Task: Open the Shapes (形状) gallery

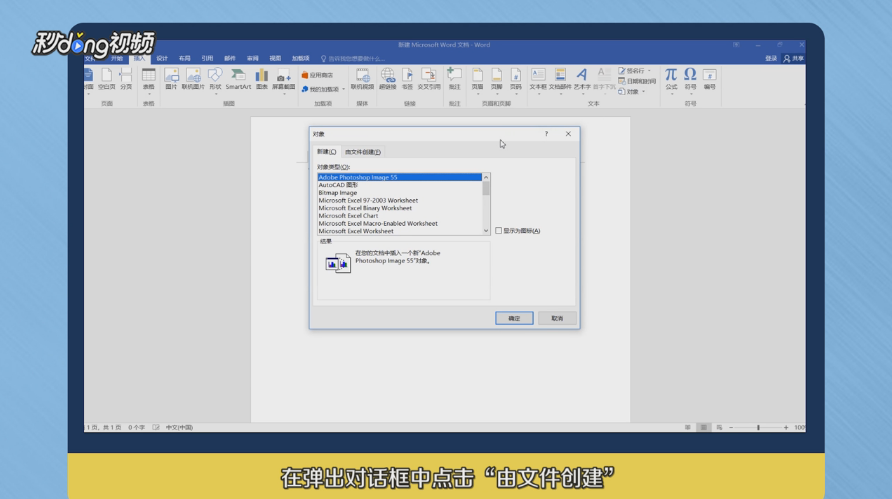Action: (x=215, y=79)
